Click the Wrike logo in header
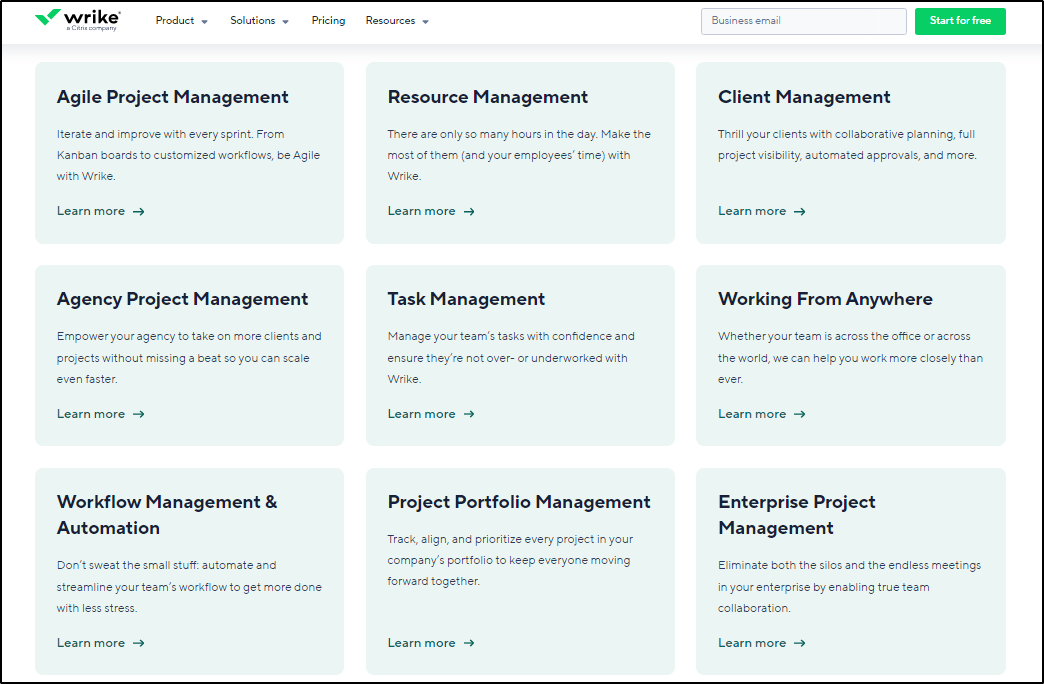This screenshot has width=1044, height=684. click(x=77, y=20)
